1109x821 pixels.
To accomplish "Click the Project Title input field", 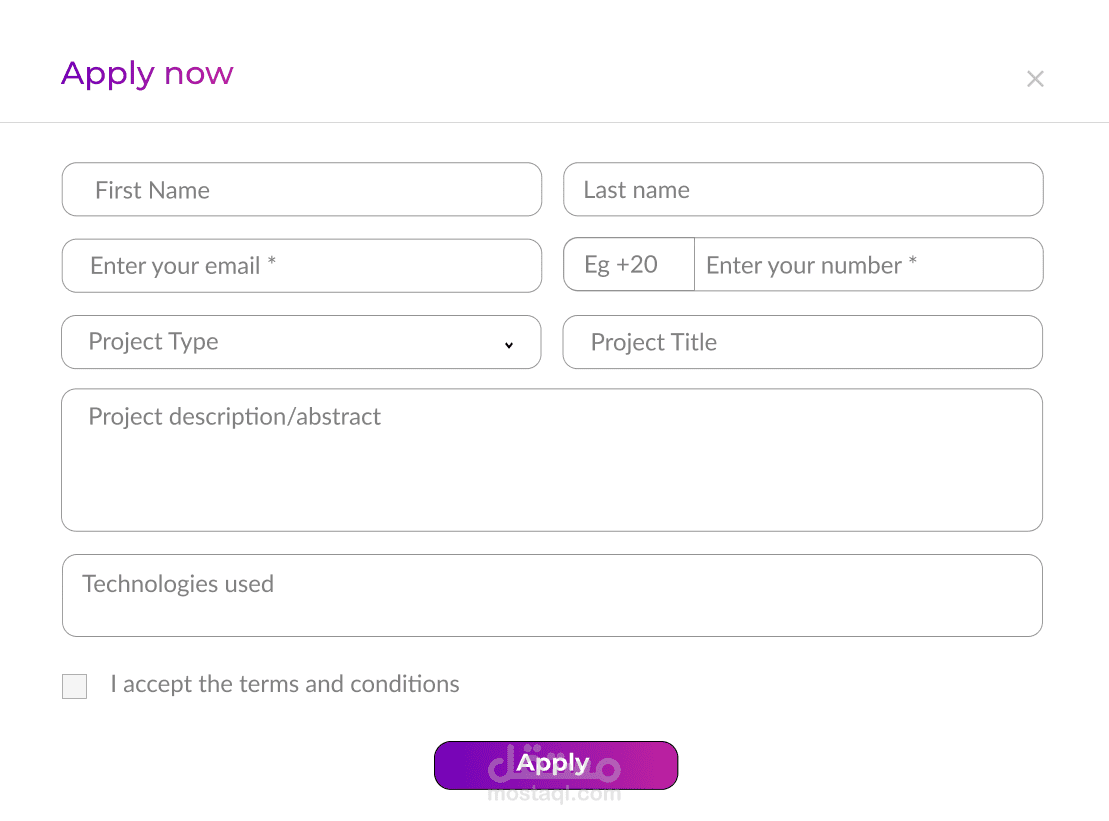I will coord(803,342).
